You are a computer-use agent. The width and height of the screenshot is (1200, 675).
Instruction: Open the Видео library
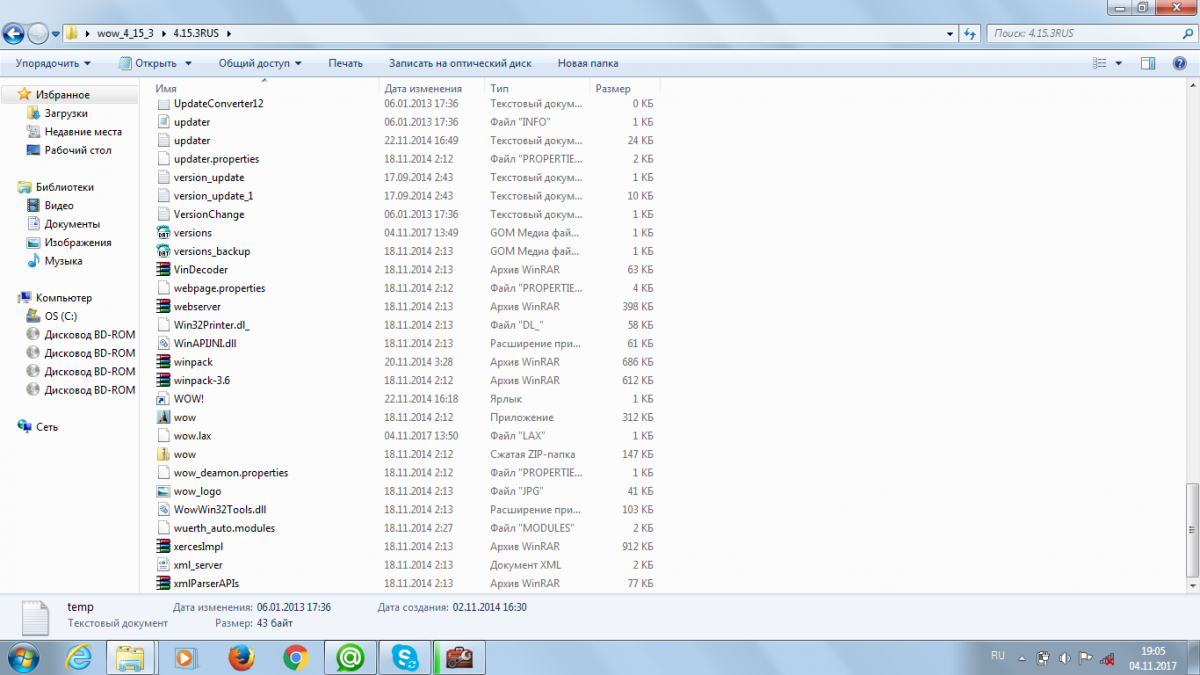pyautogui.click(x=59, y=205)
